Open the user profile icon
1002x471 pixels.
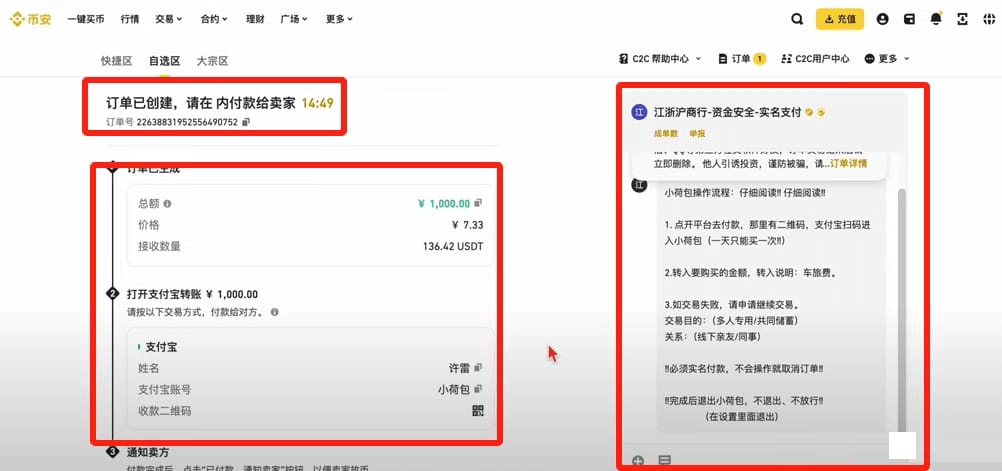(882, 19)
